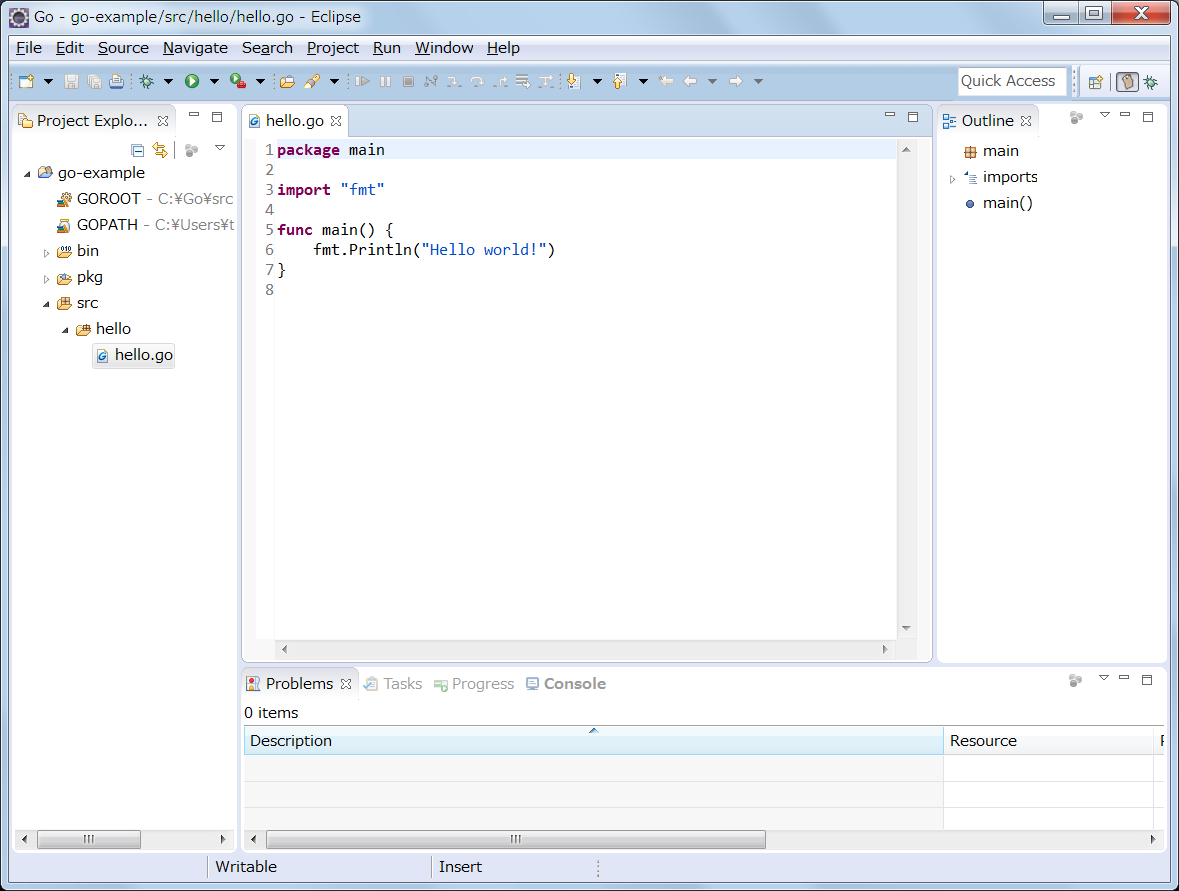The height and width of the screenshot is (891, 1179).
Task: Click the Open Perspective icon near top-right
Action: click(1095, 80)
